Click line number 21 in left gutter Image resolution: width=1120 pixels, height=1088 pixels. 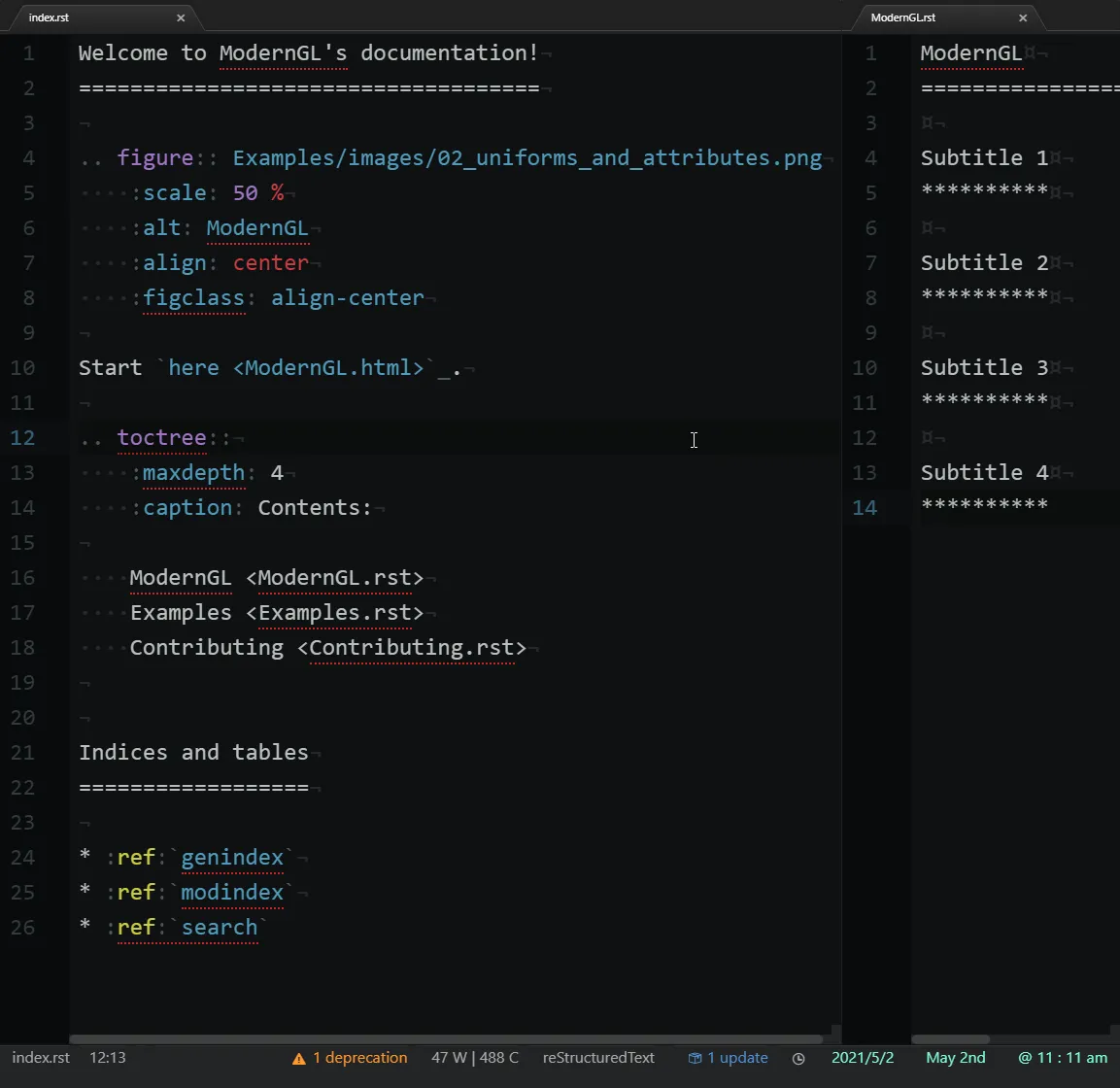click(x=22, y=753)
